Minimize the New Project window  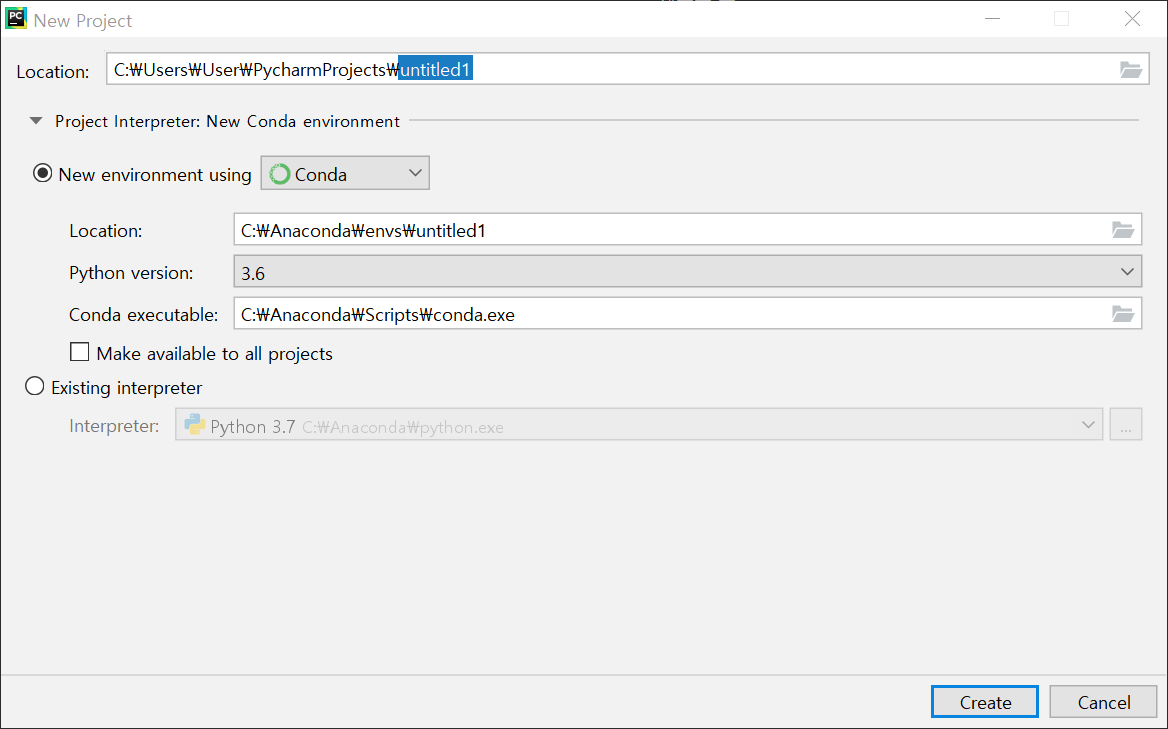click(x=992, y=19)
